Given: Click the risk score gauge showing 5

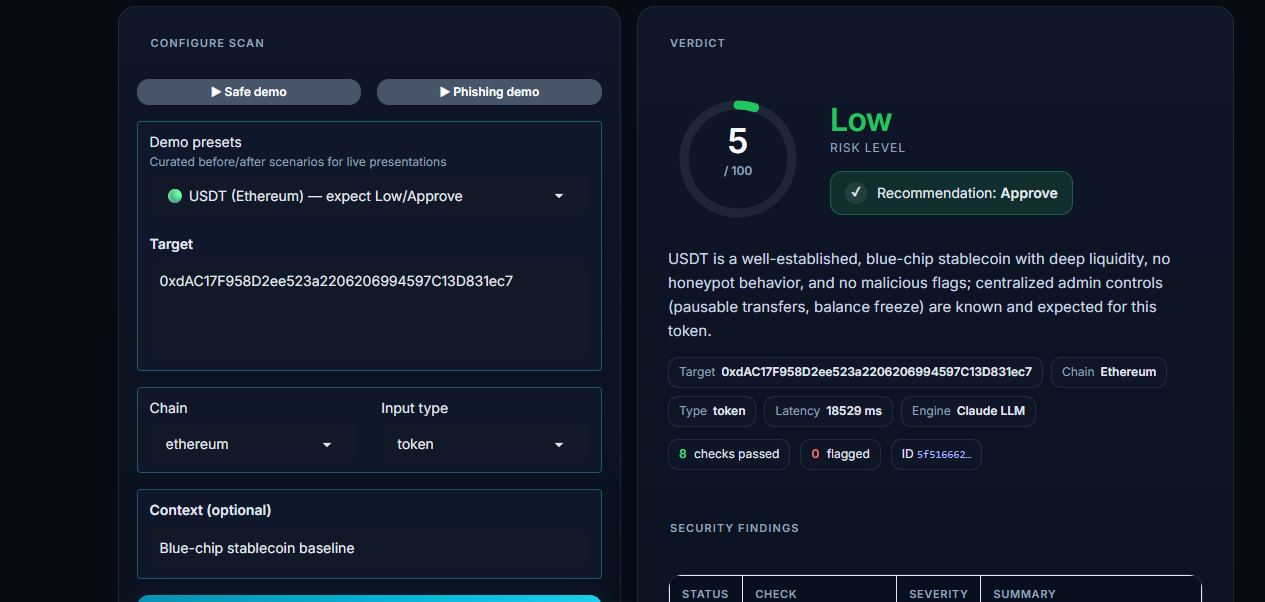Looking at the screenshot, I should click(x=738, y=159).
